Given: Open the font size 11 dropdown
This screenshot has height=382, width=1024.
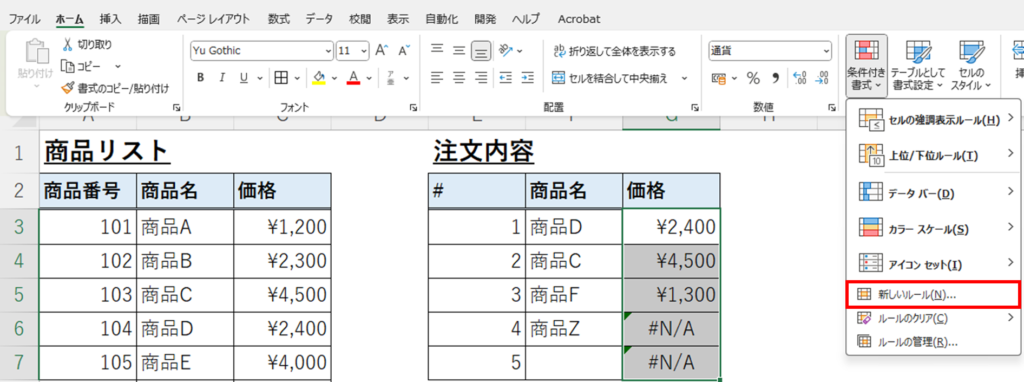Looking at the screenshot, I should (364, 50).
